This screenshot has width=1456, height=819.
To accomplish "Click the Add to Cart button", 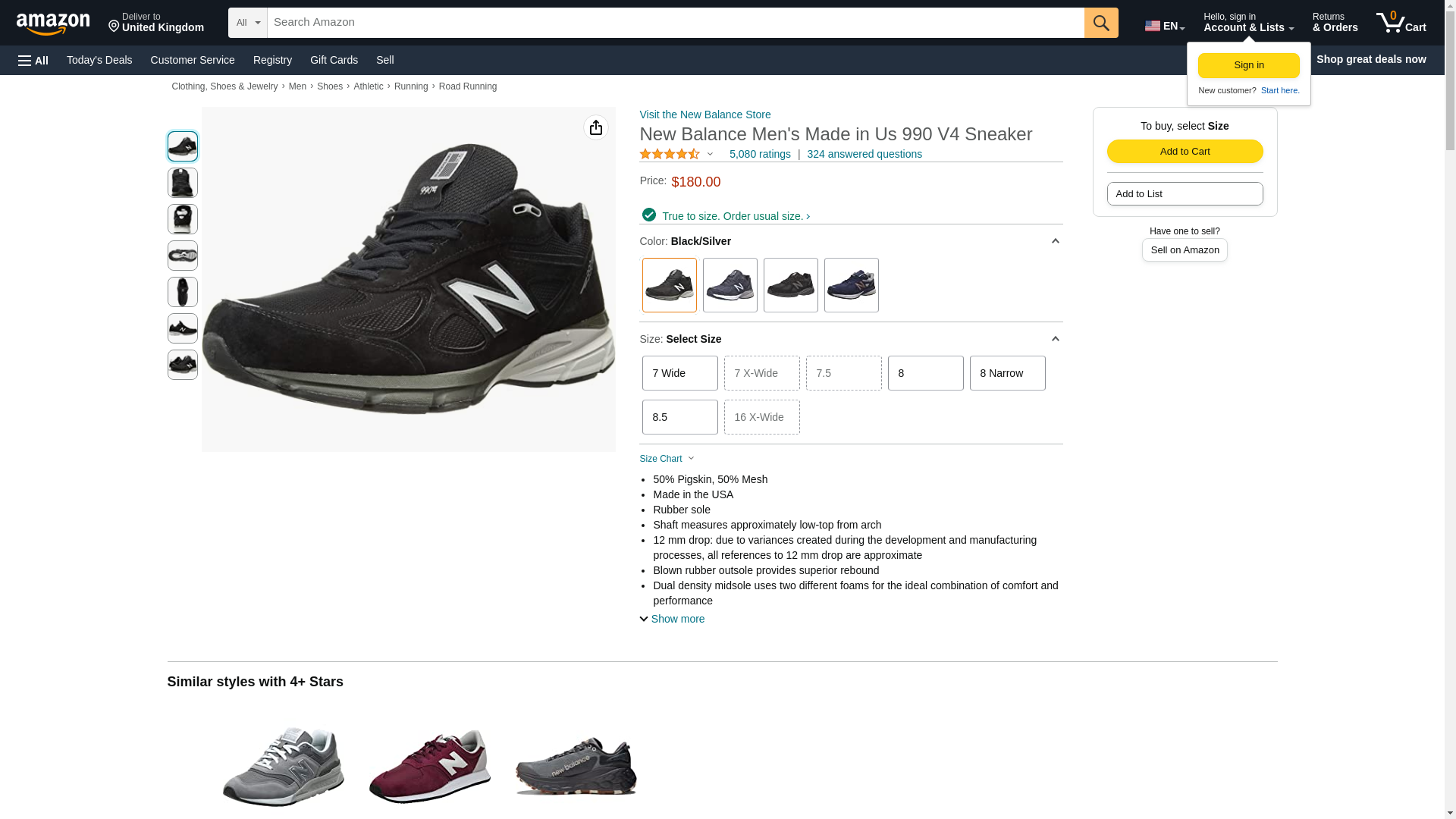I will click(x=1185, y=151).
